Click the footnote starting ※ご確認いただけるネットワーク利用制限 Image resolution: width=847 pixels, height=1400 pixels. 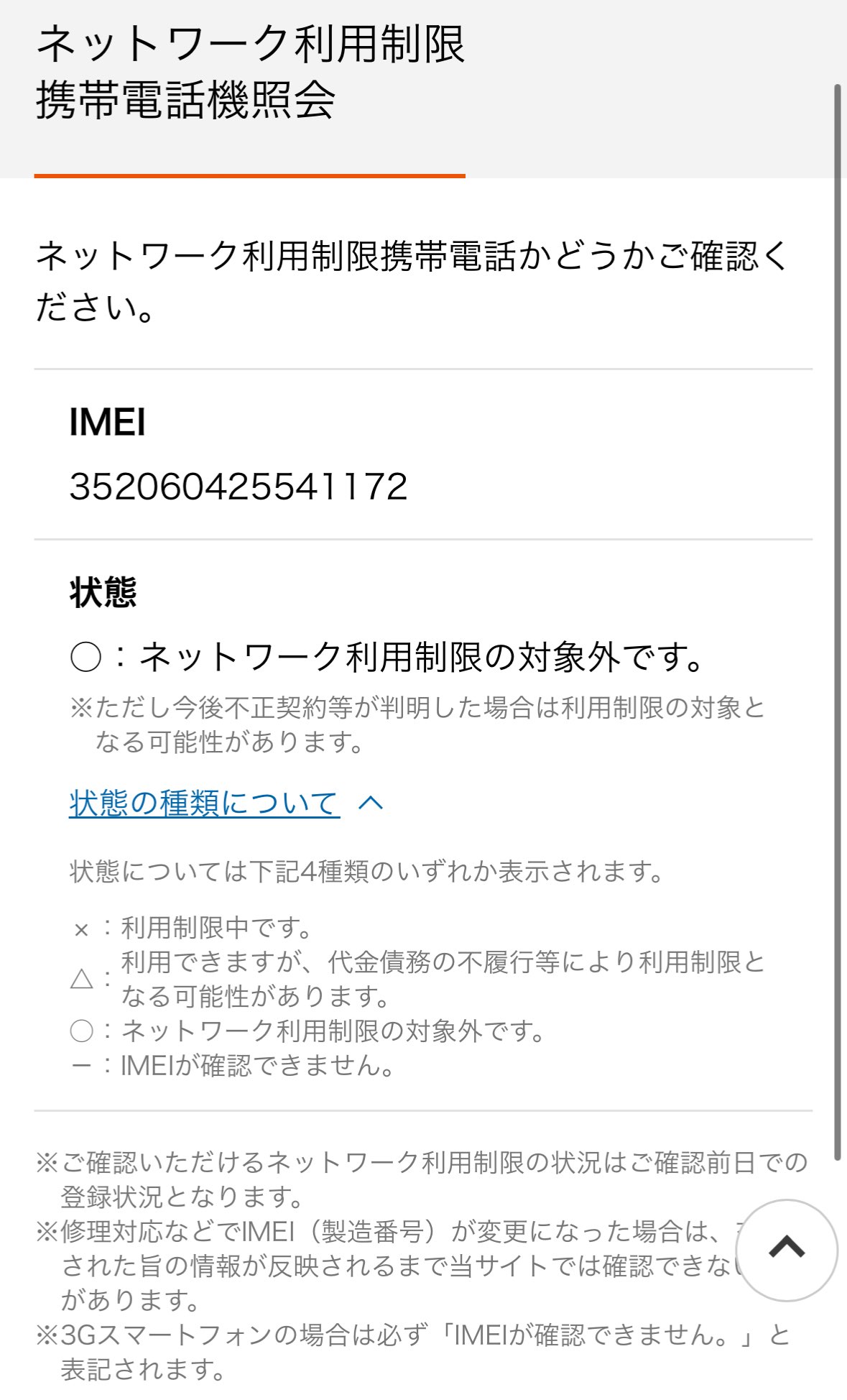pos(422,1179)
